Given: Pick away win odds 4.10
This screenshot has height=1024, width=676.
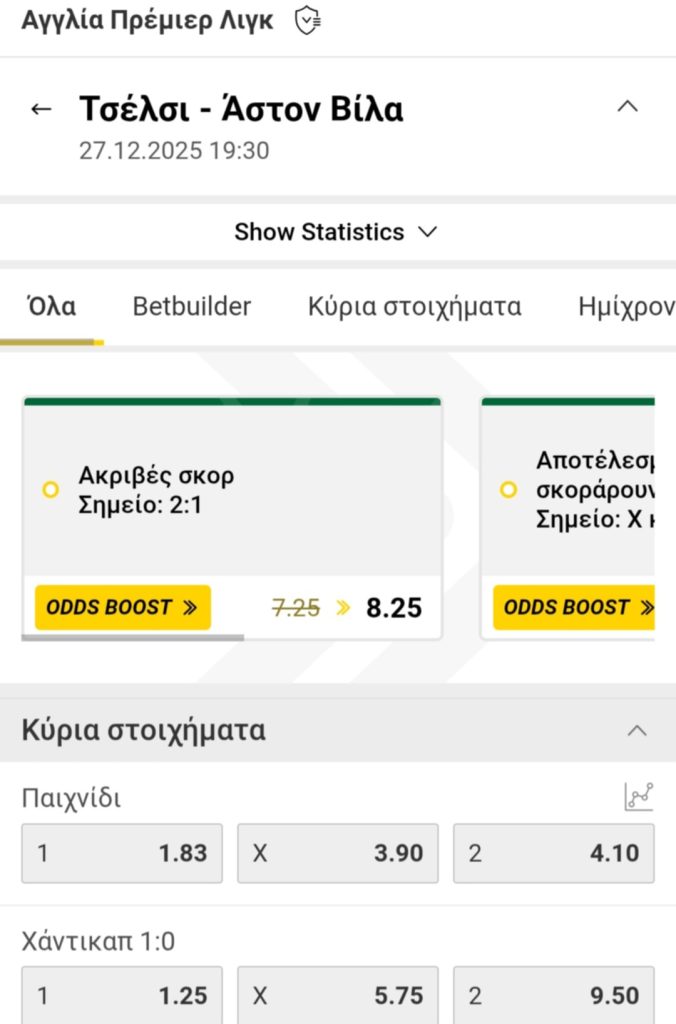Looking at the screenshot, I should tap(553, 853).
